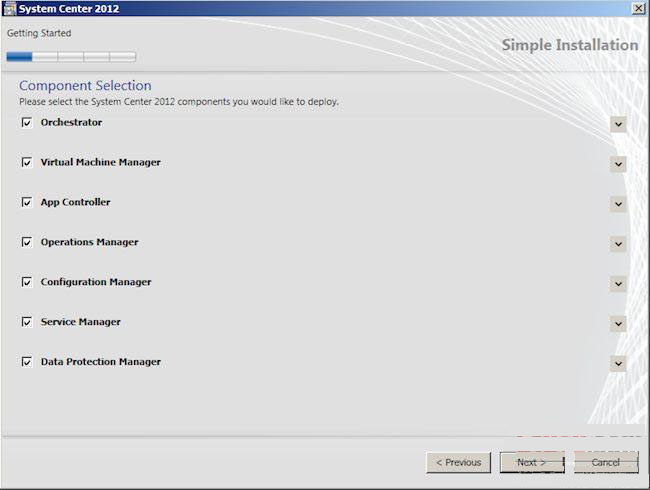
Task: Cancel the installation wizard
Action: [606, 463]
